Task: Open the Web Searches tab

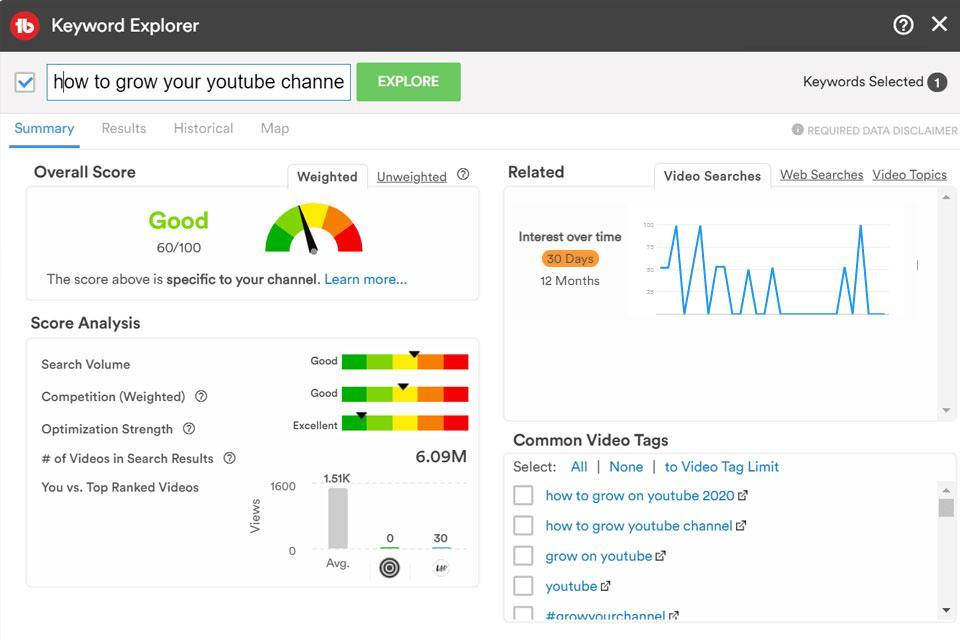Action: (822, 175)
